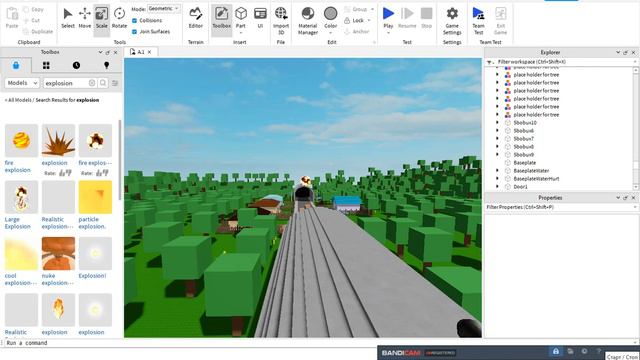Click Duplicate in Clipboard group

point(38,31)
